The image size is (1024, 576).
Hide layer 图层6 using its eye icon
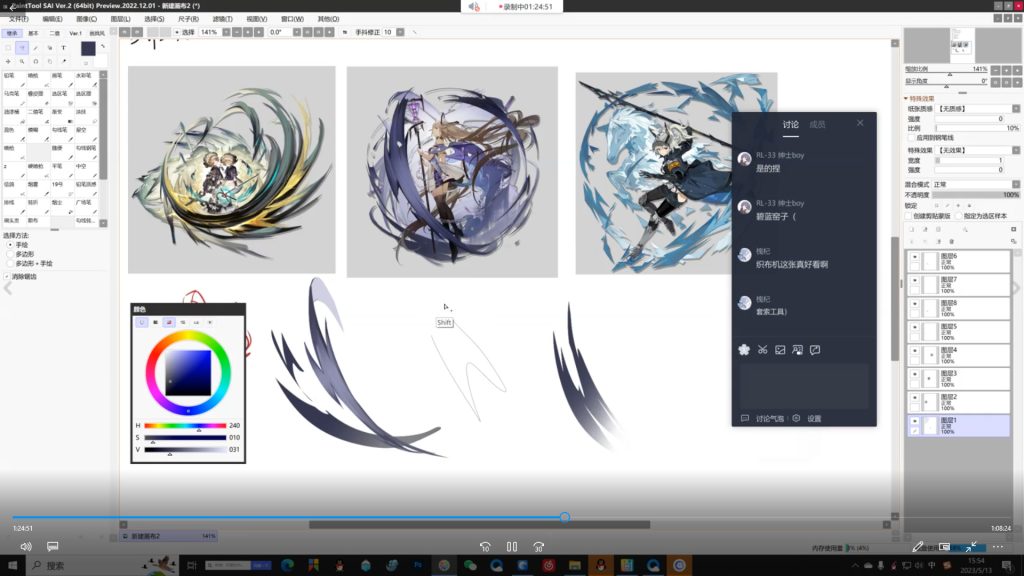coord(914,258)
